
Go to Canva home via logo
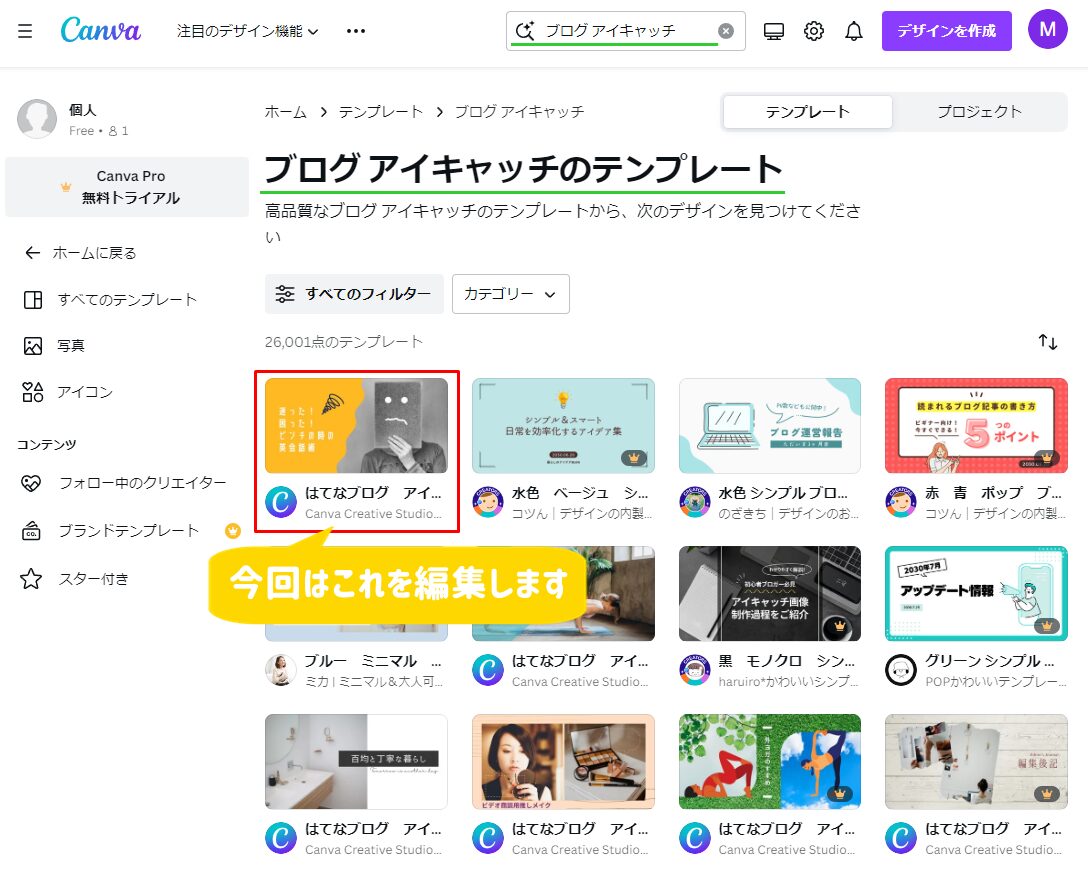pyautogui.click(x=101, y=30)
